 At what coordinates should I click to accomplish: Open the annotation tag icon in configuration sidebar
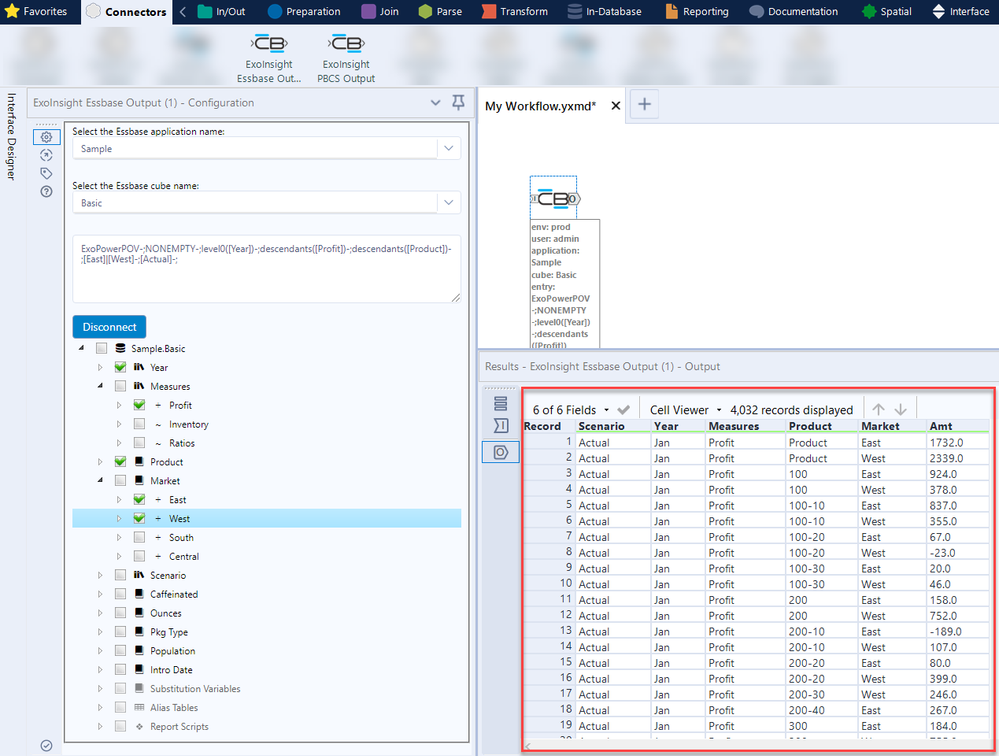click(47, 173)
